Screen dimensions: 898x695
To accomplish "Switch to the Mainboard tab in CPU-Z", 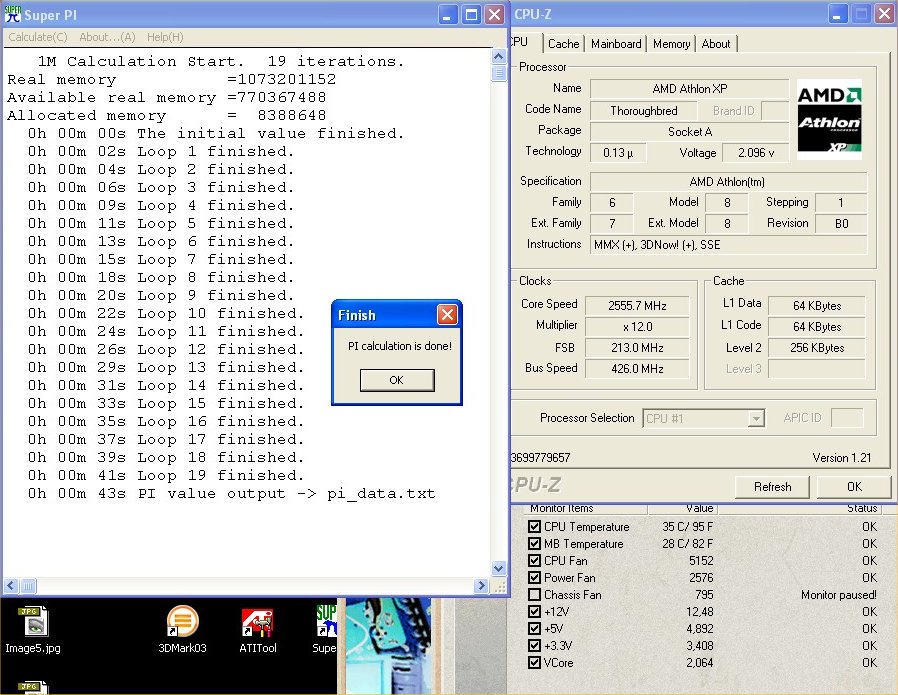I will pos(616,44).
